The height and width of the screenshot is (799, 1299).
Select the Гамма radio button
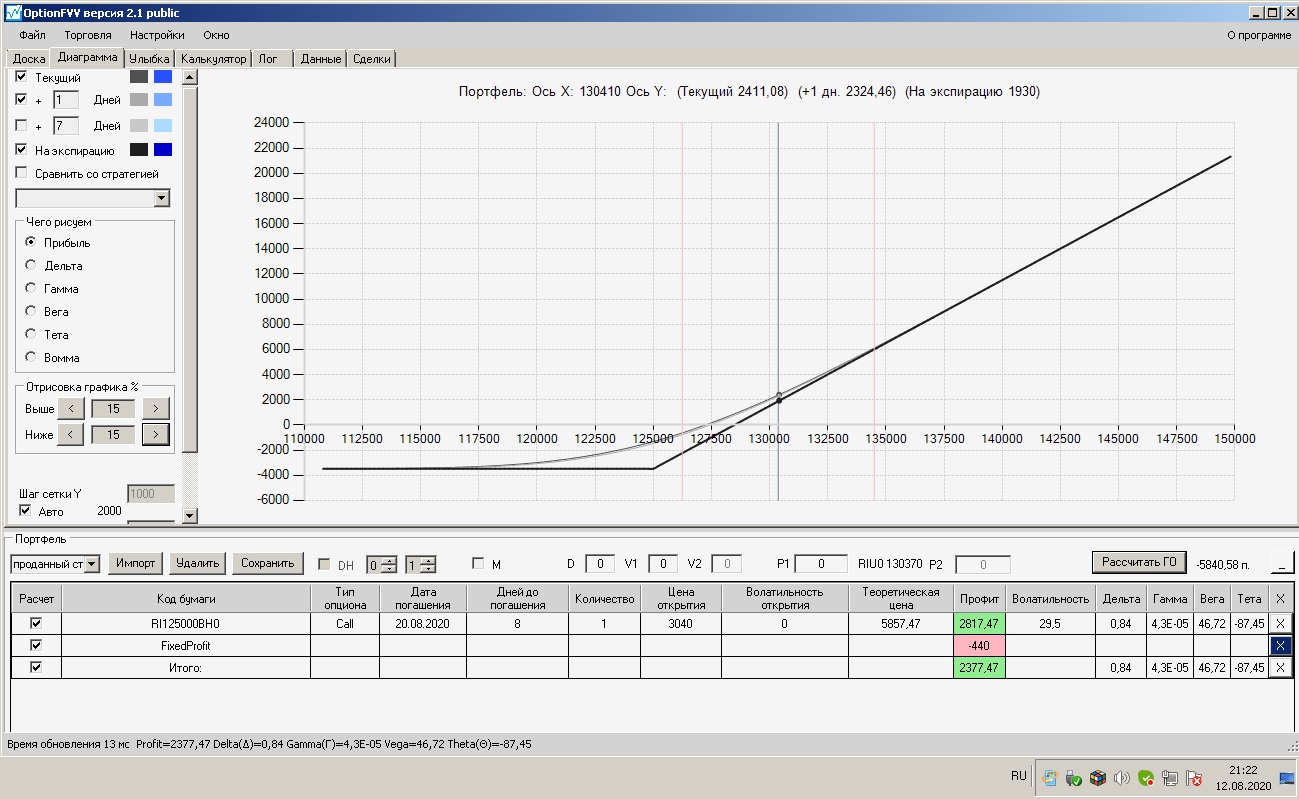click(x=31, y=288)
